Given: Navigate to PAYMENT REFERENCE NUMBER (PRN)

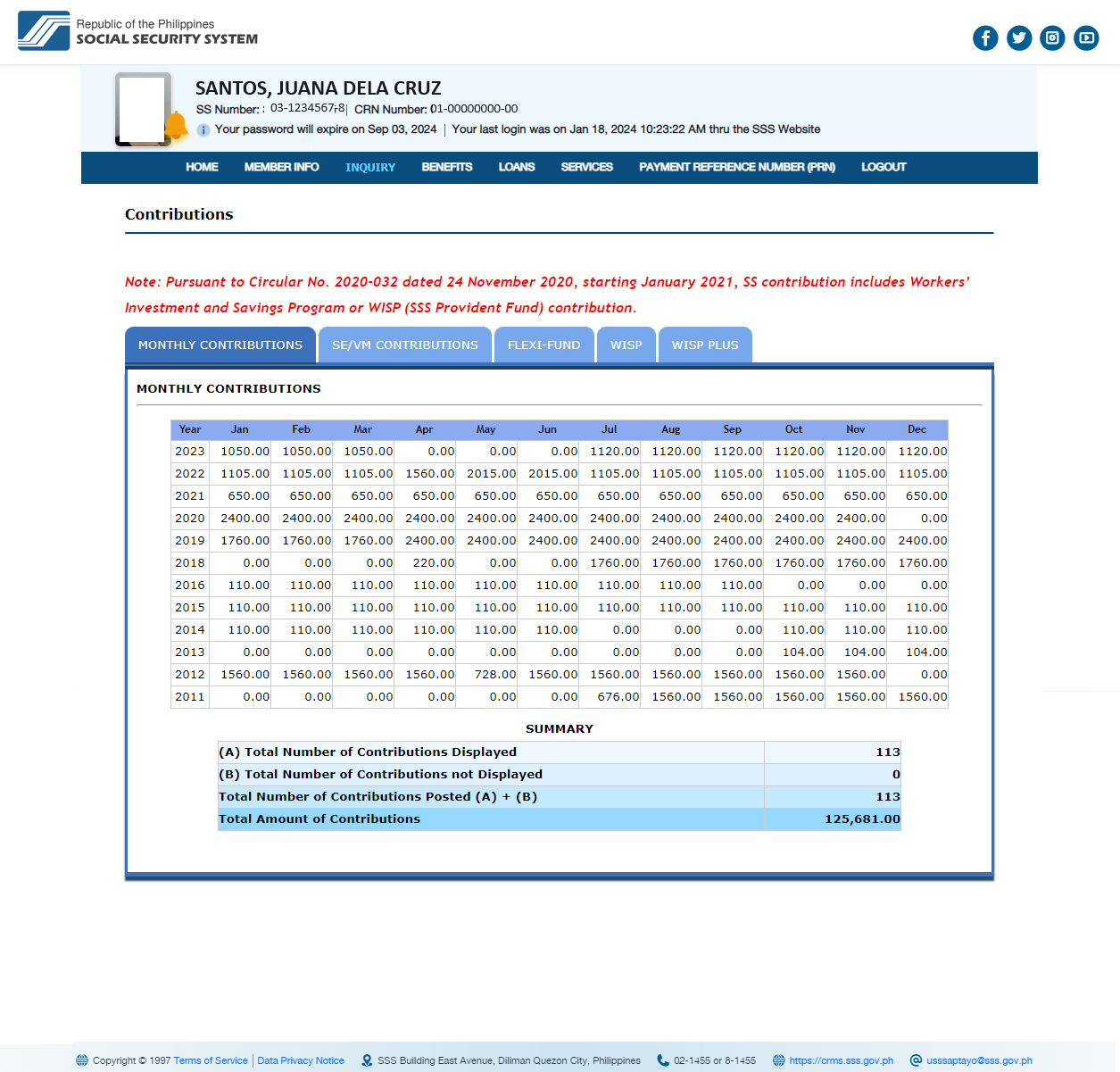Looking at the screenshot, I should coord(737,167).
